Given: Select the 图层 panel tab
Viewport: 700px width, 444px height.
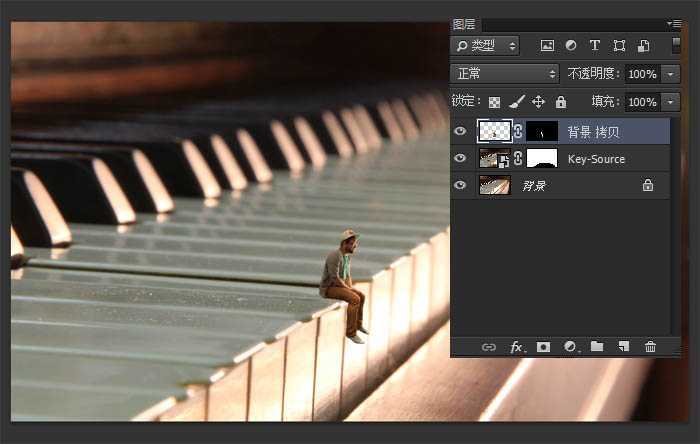Looking at the screenshot, I should coord(464,24).
